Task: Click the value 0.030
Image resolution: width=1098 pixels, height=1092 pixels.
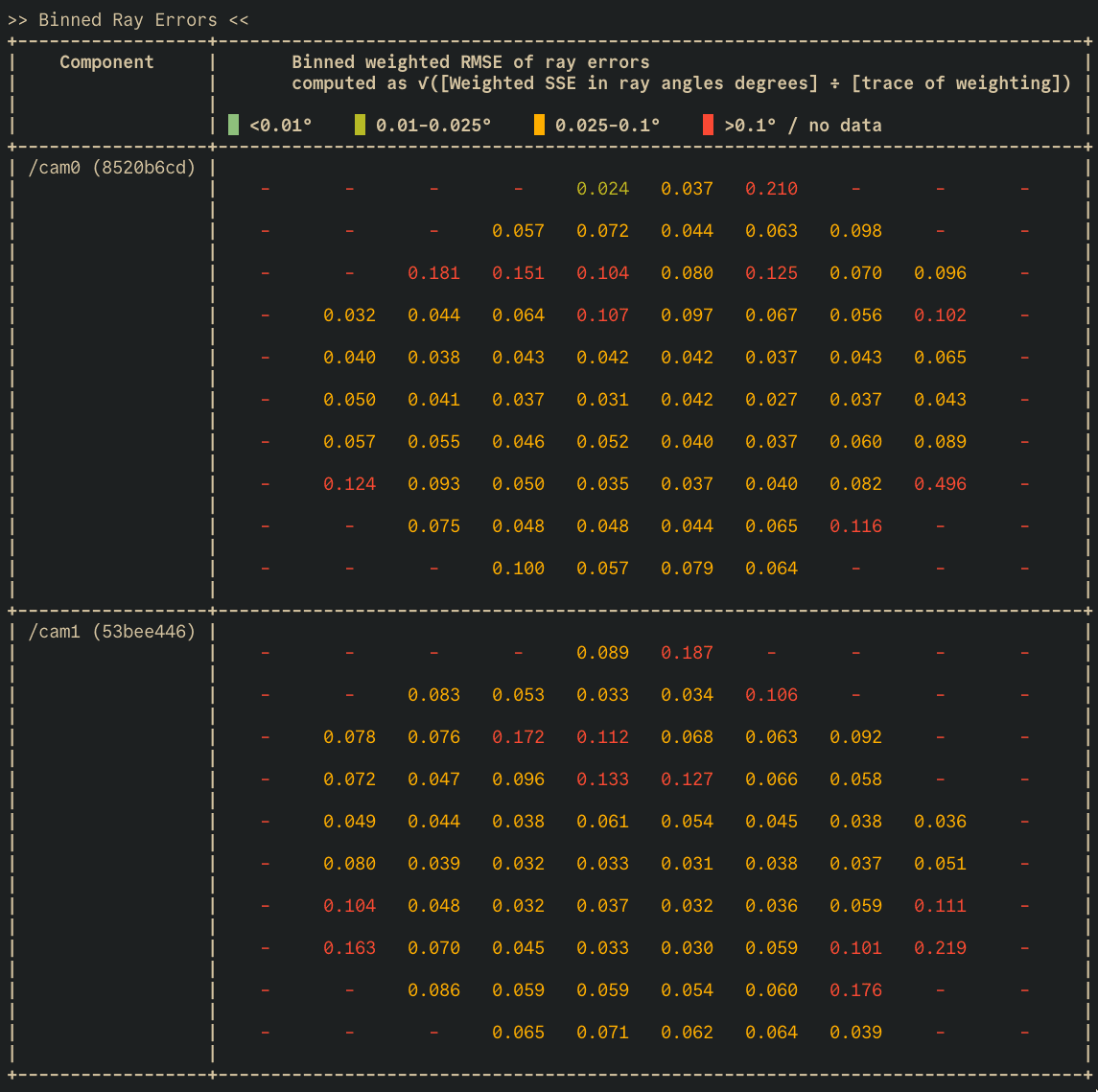Action: point(687,948)
